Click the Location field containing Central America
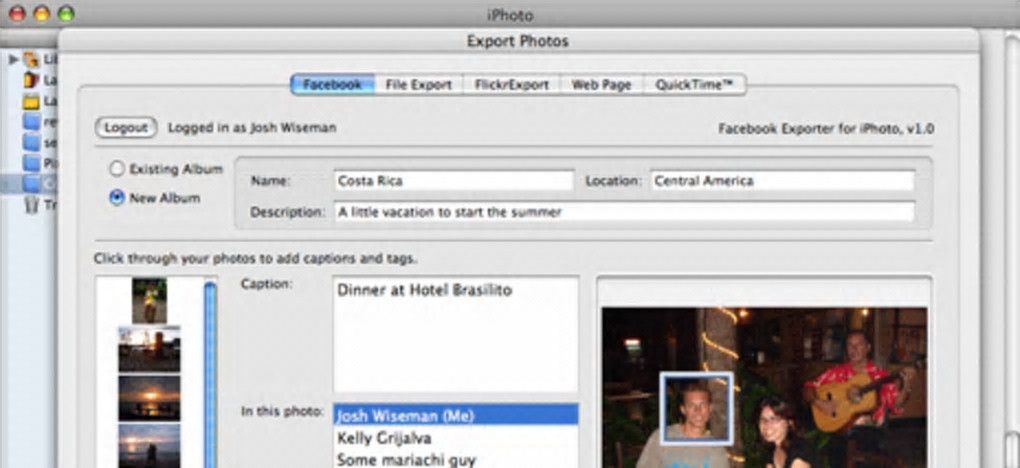The width and height of the screenshot is (1020, 468). (783, 181)
